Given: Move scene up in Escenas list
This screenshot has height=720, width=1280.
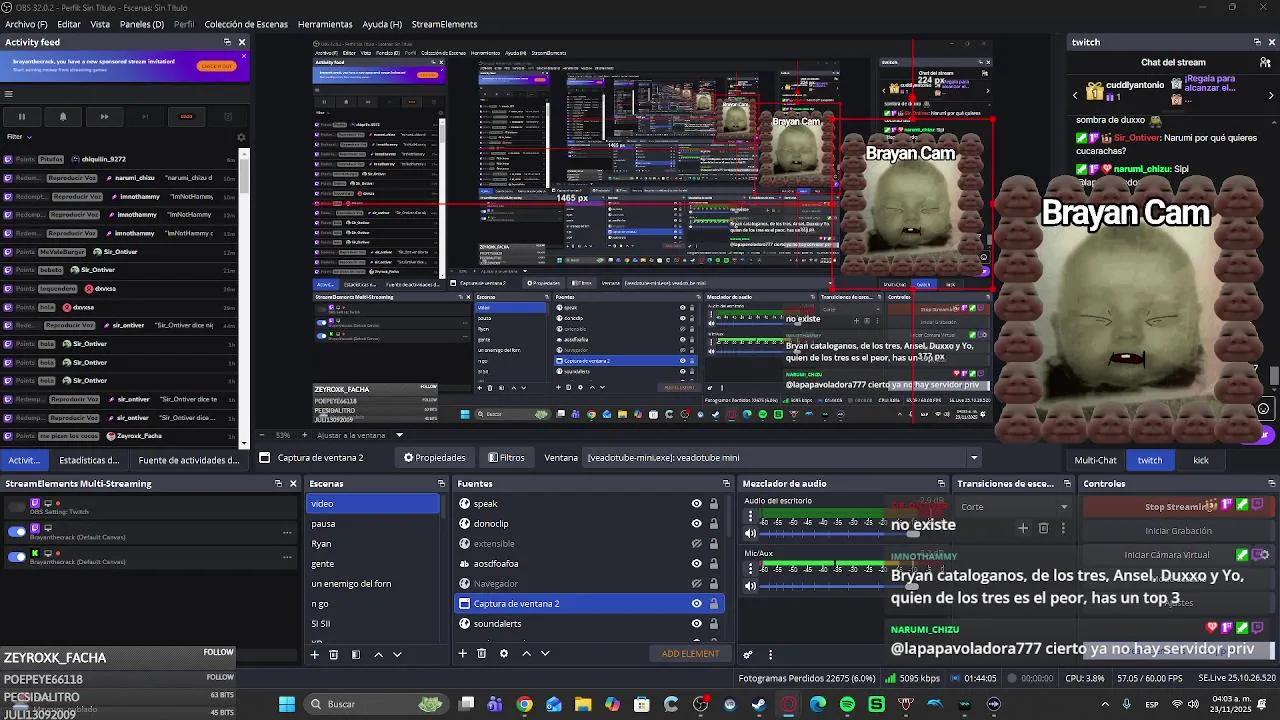Looking at the screenshot, I should tap(378, 654).
